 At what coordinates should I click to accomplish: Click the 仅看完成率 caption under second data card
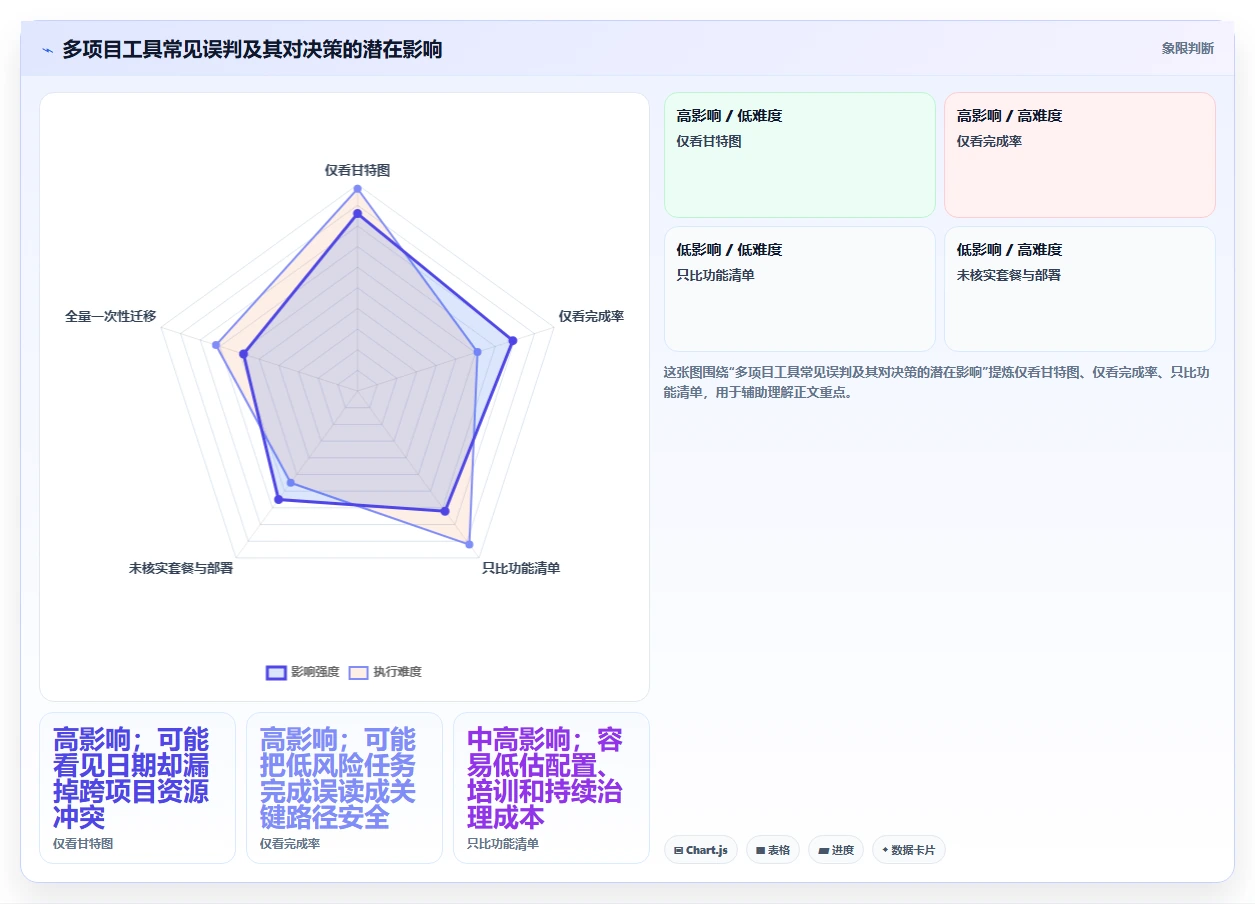pos(290,844)
